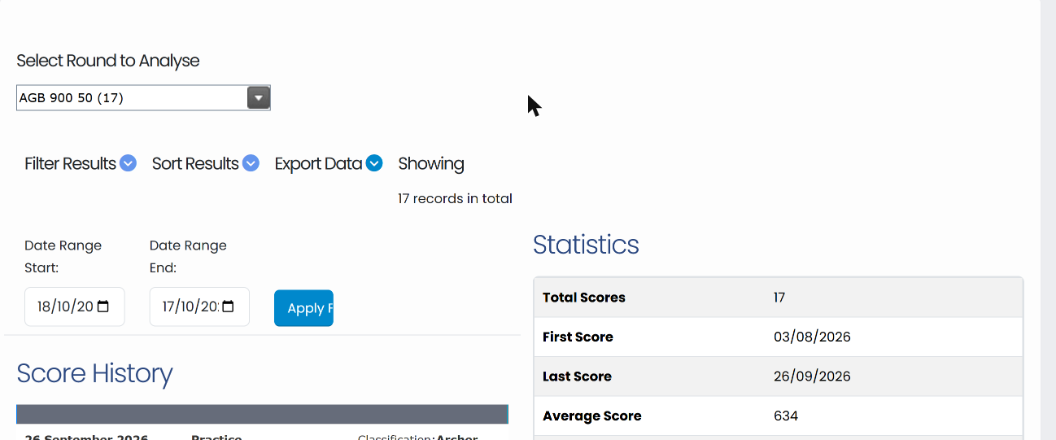
Task: Apply the date range filter
Action: pos(304,308)
